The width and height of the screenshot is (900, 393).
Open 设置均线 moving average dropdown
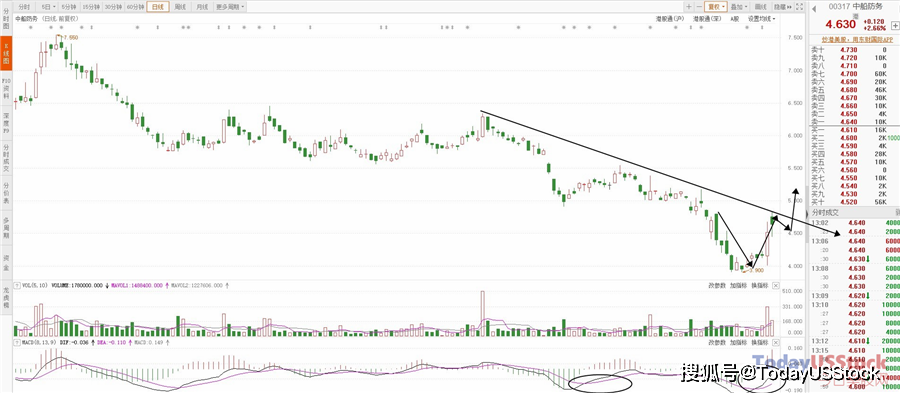click(761, 18)
